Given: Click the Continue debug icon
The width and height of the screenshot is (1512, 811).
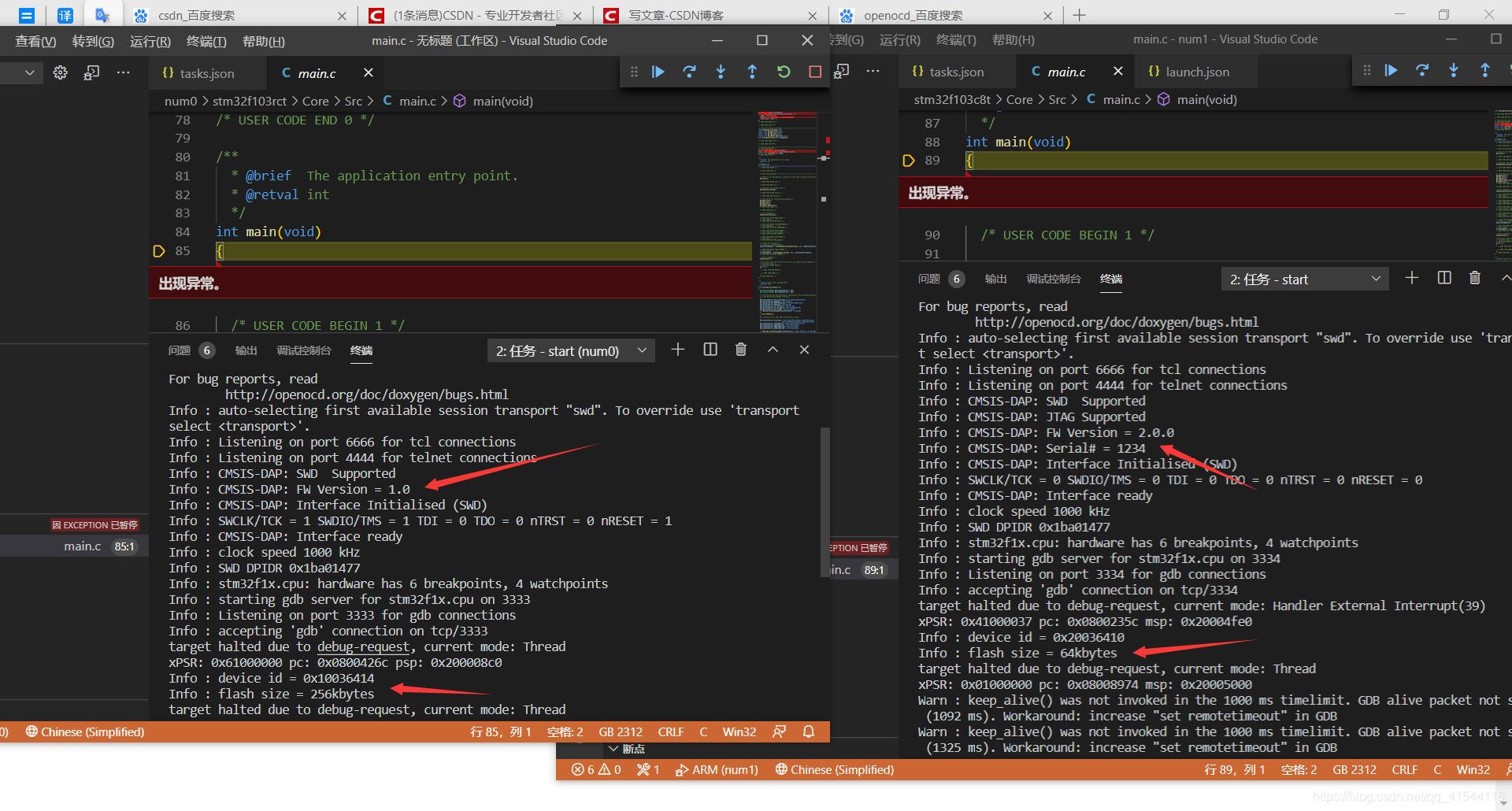Looking at the screenshot, I should click(x=658, y=72).
